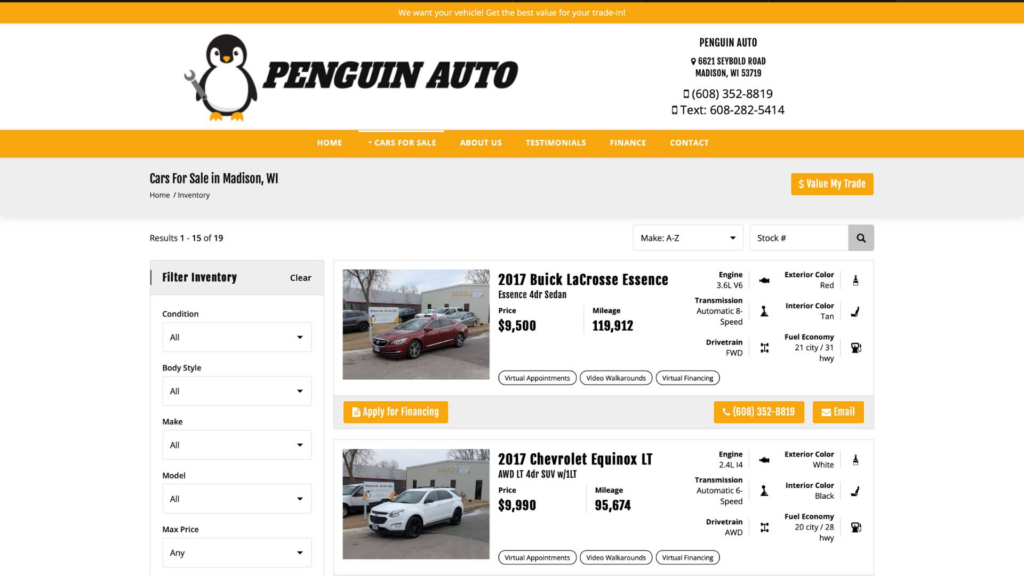Image resolution: width=1024 pixels, height=576 pixels.
Task: Click engine icon on Buick LaCrosse listing
Action: (764, 280)
